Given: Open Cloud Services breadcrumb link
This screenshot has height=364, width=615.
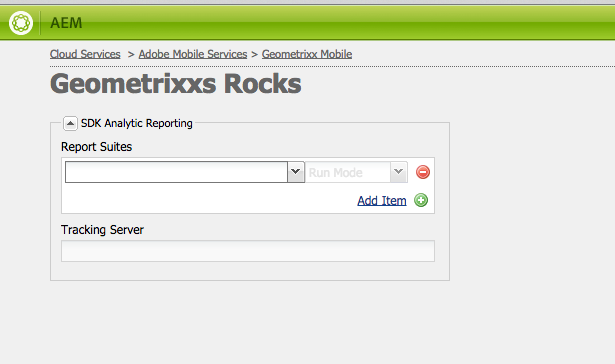Looking at the screenshot, I should [85, 54].
